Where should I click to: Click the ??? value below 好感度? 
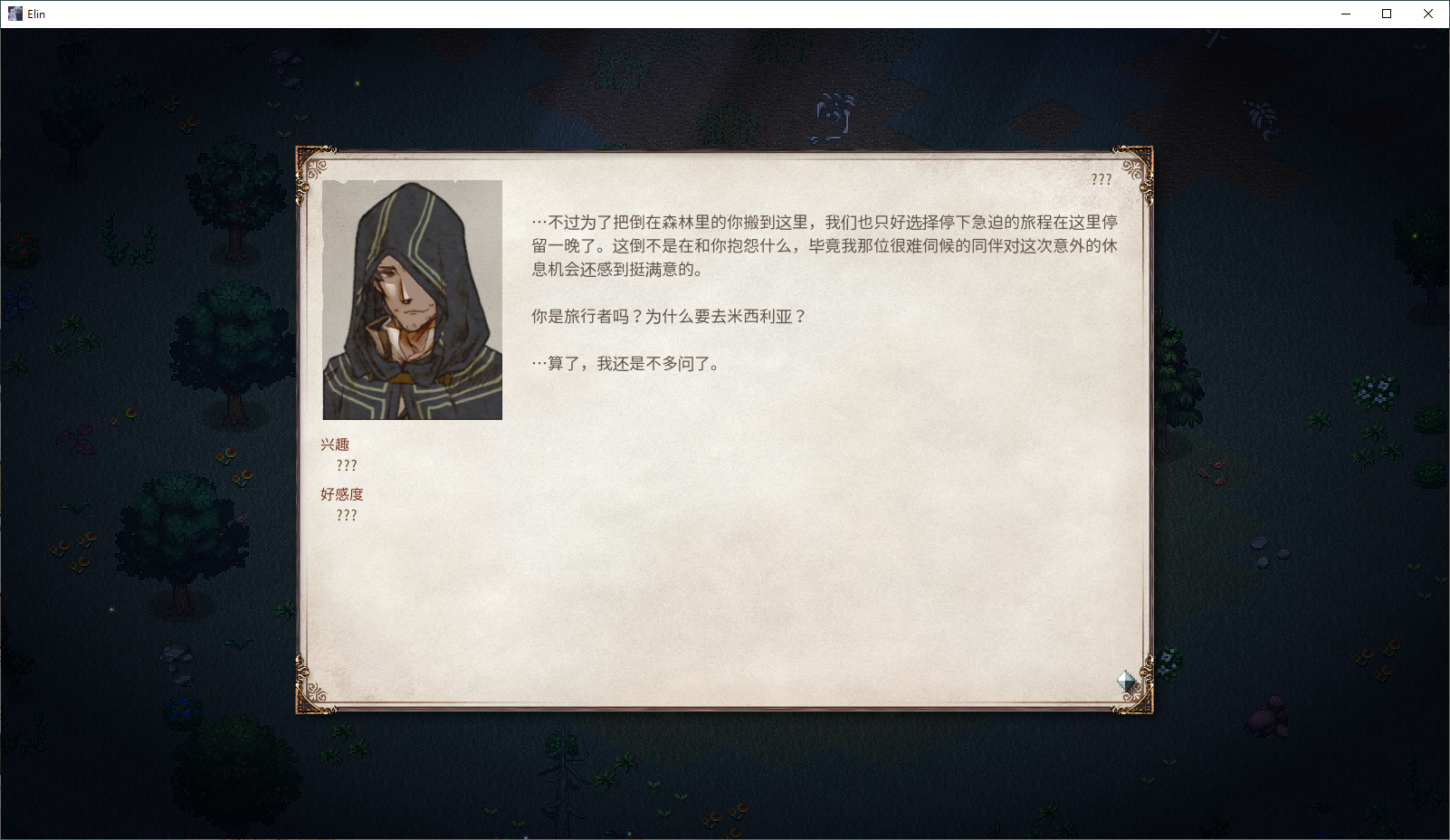click(x=347, y=515)
